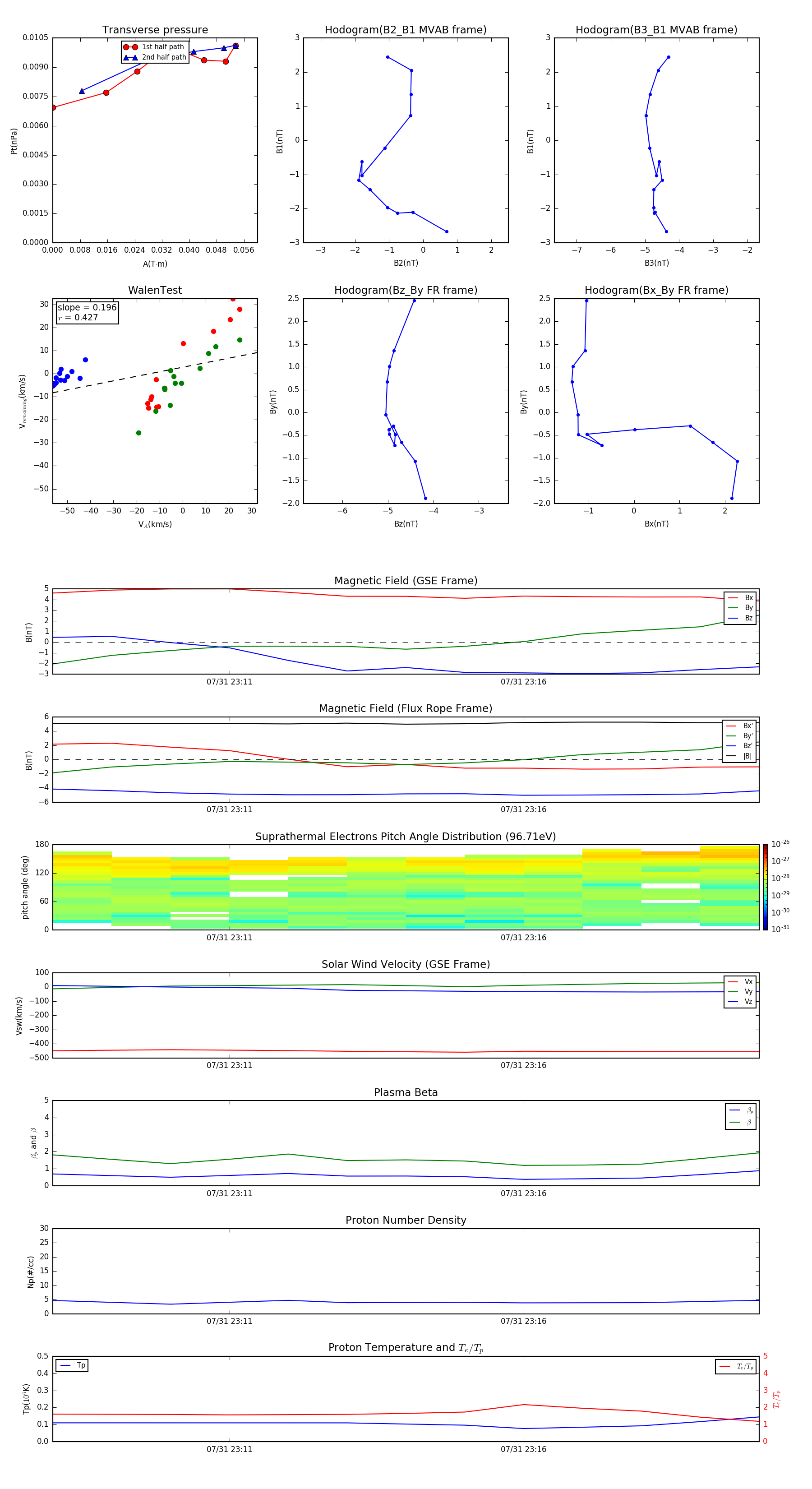Select the β legend entry in Plasma Beta
812x1489 pixels.
click(x=741, y=1123)
